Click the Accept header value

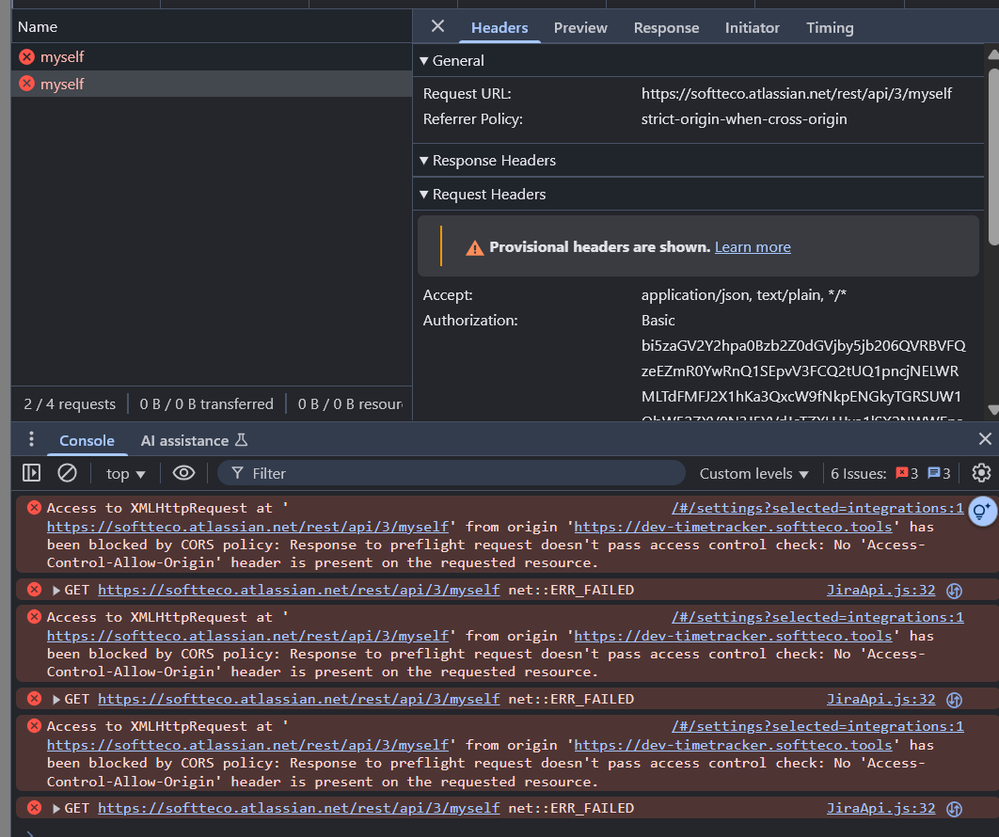pos(744,295)
